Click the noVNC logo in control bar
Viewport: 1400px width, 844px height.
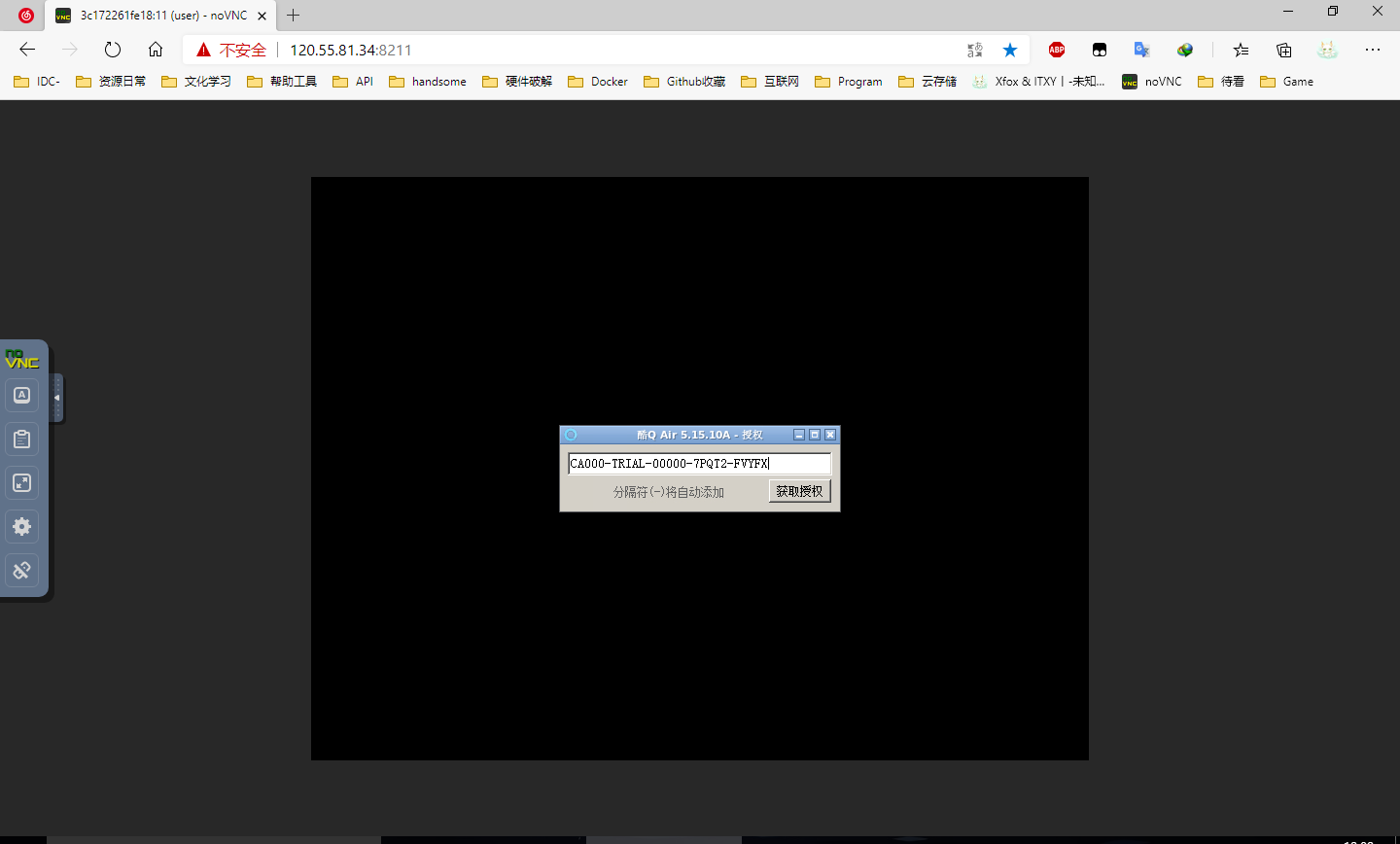click(21, 359)
